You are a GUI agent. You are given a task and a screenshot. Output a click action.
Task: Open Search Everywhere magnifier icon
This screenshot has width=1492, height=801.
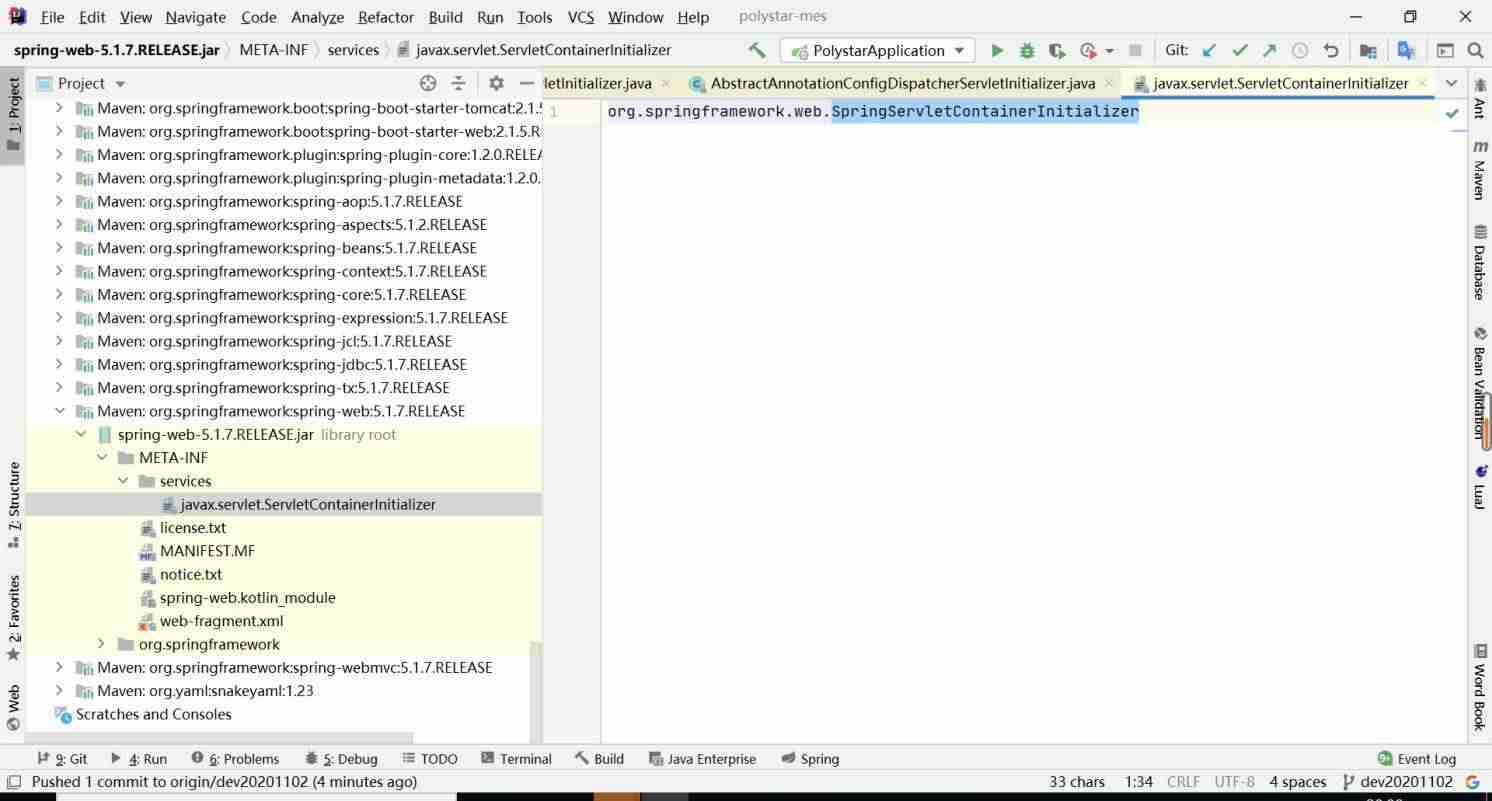coord(1475,50)
